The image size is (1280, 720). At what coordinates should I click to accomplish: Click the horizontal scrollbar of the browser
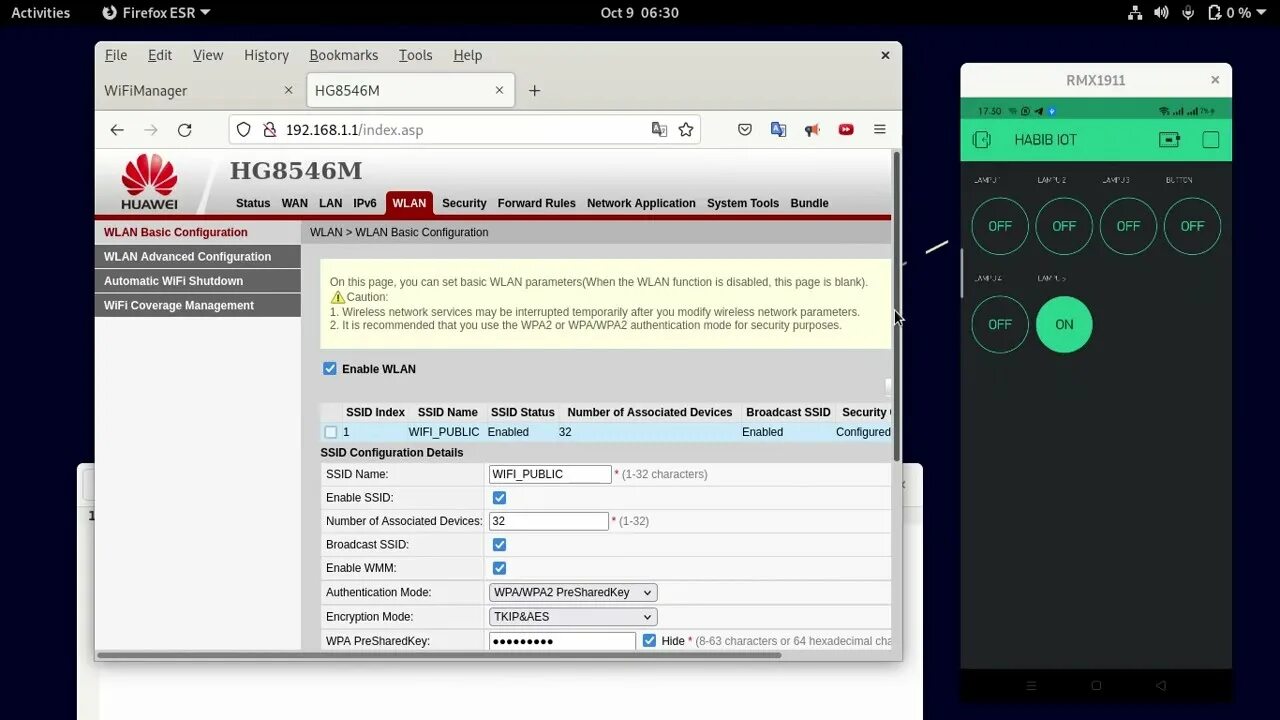pyautogui.click(x=440, y=656)
